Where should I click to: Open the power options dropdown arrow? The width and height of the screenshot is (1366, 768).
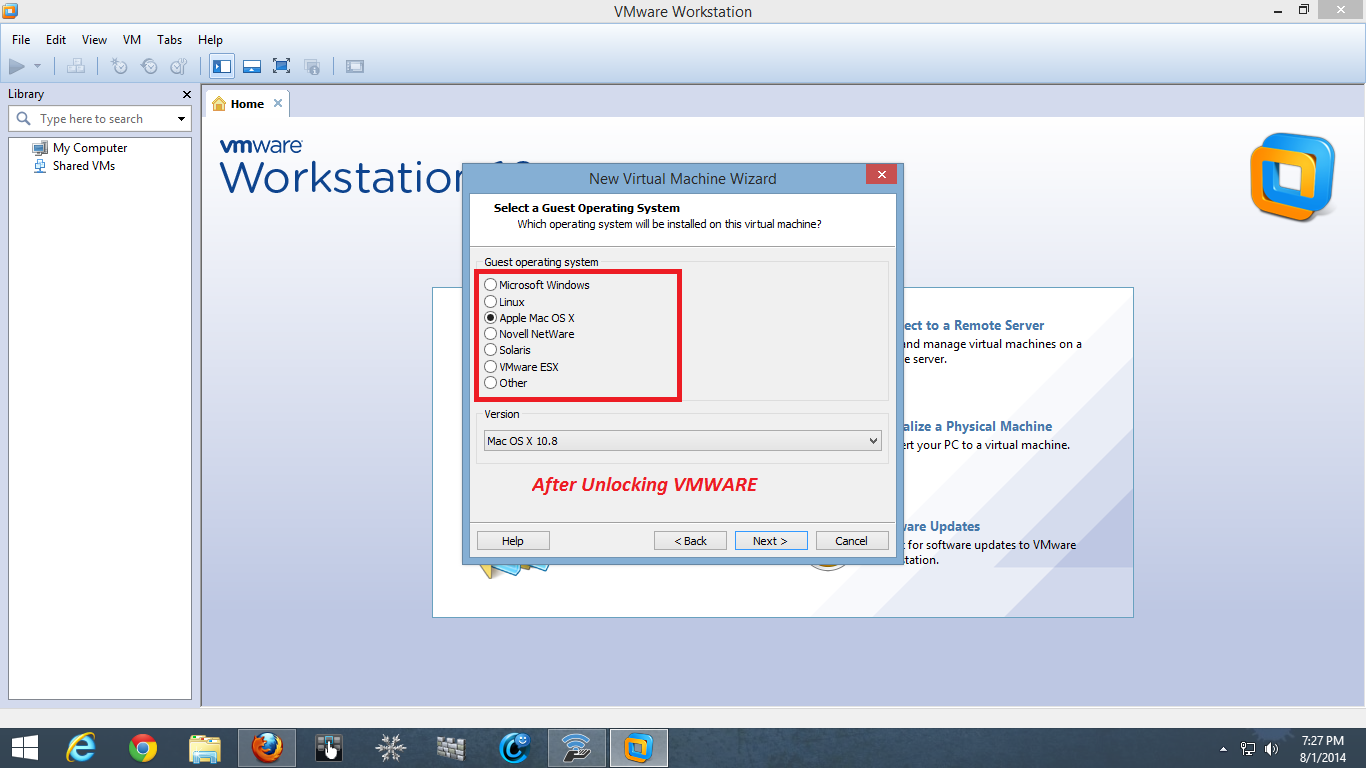(37, 66)
